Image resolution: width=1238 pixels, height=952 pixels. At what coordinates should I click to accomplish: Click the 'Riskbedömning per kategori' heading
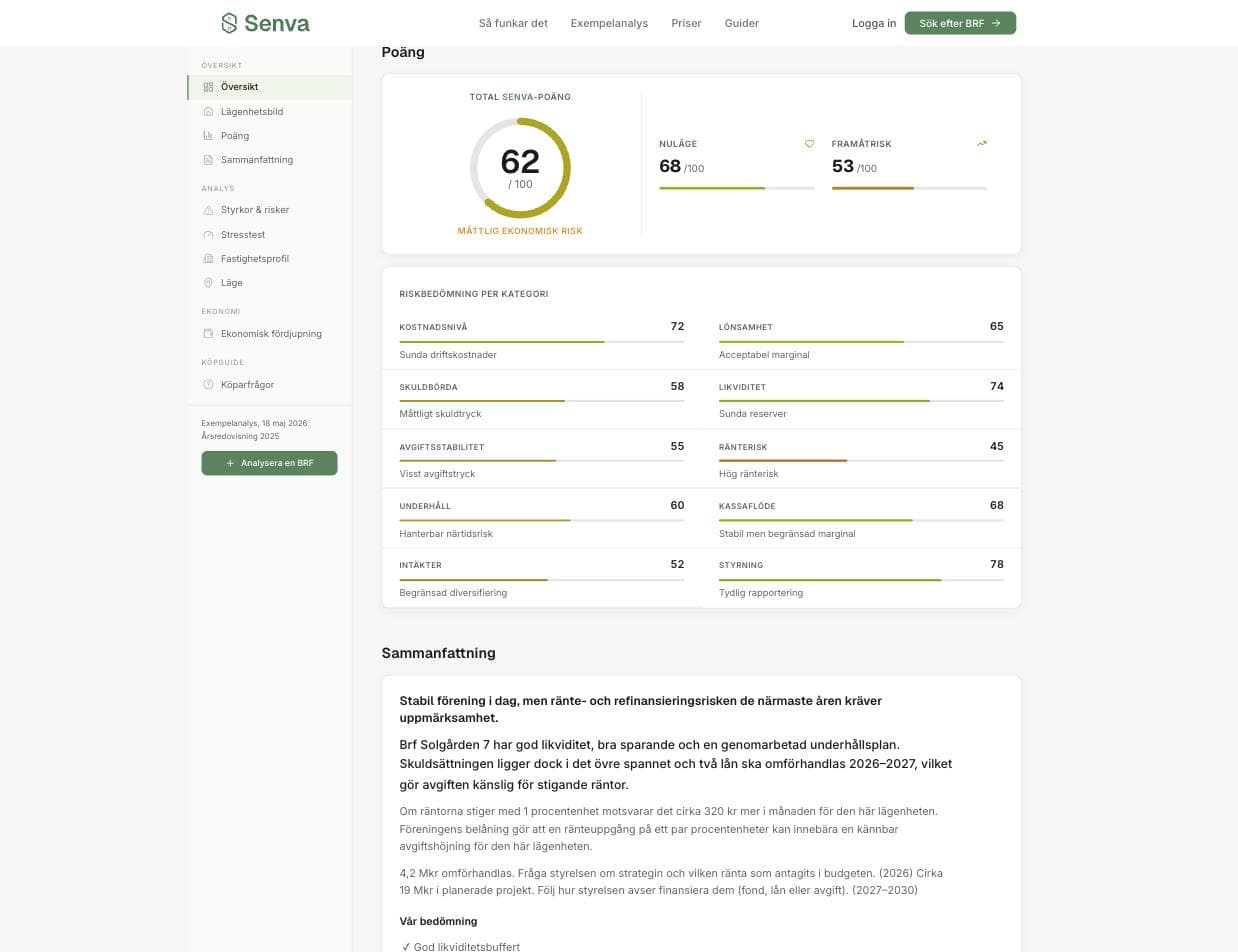(474, 295)
